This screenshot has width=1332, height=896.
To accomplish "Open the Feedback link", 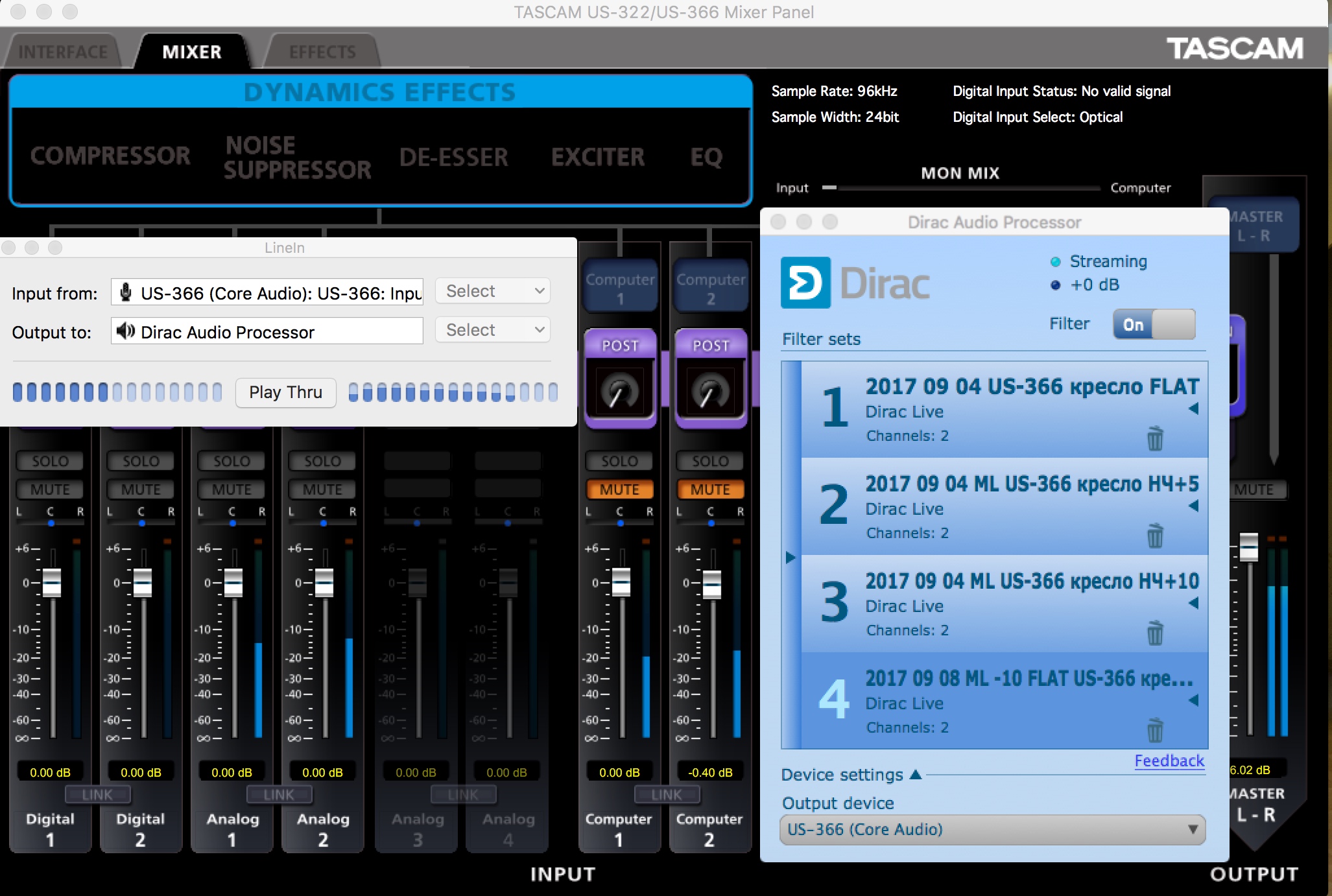I will [1169, 760].
